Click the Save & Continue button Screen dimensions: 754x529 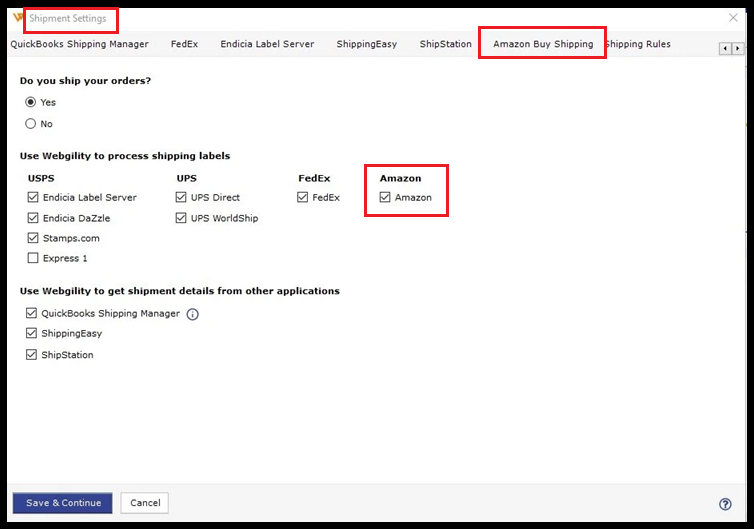coord(63,503)
